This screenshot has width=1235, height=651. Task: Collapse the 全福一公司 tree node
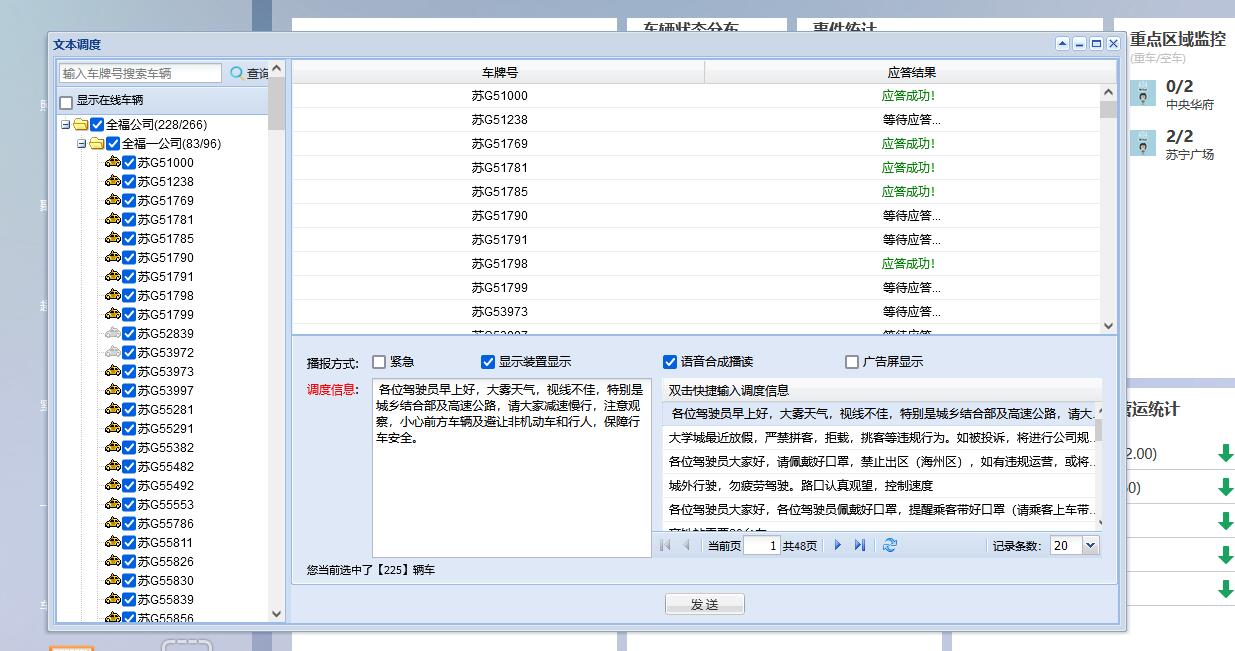point(82,144)
